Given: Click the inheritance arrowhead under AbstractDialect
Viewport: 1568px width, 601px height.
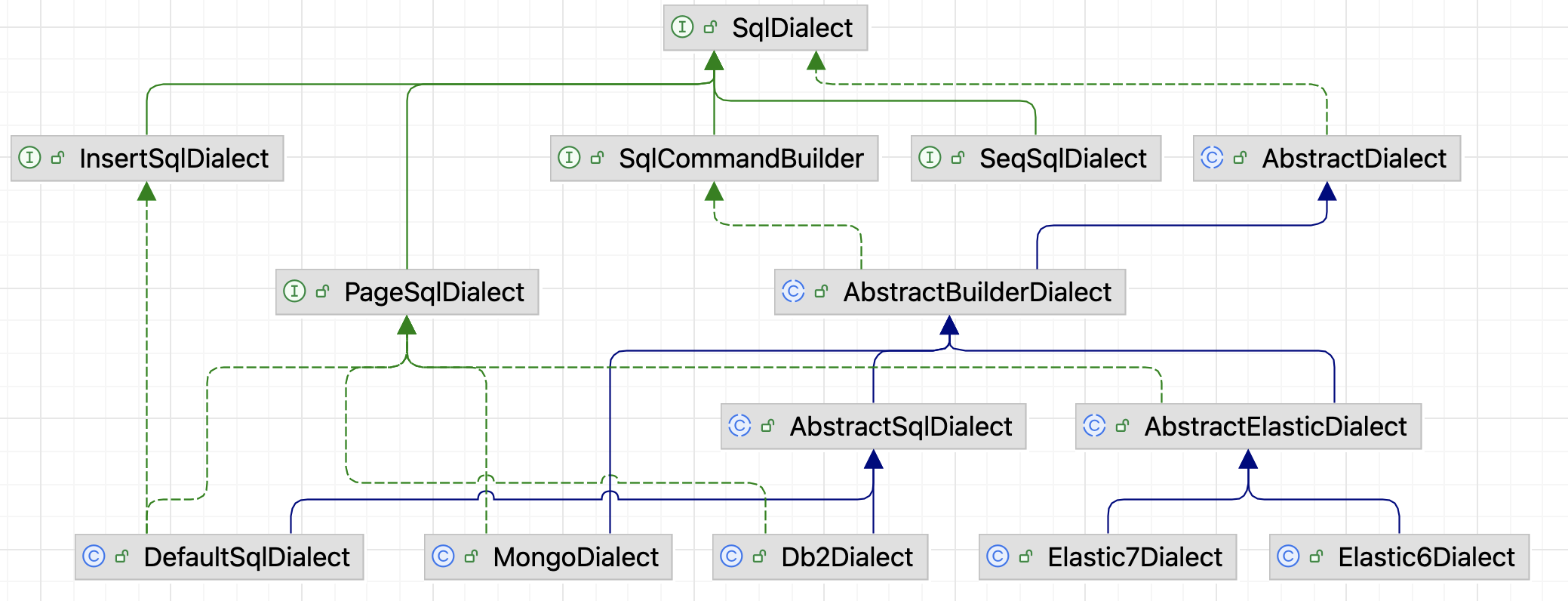Looking at the screenshot, I should 1327,192.
